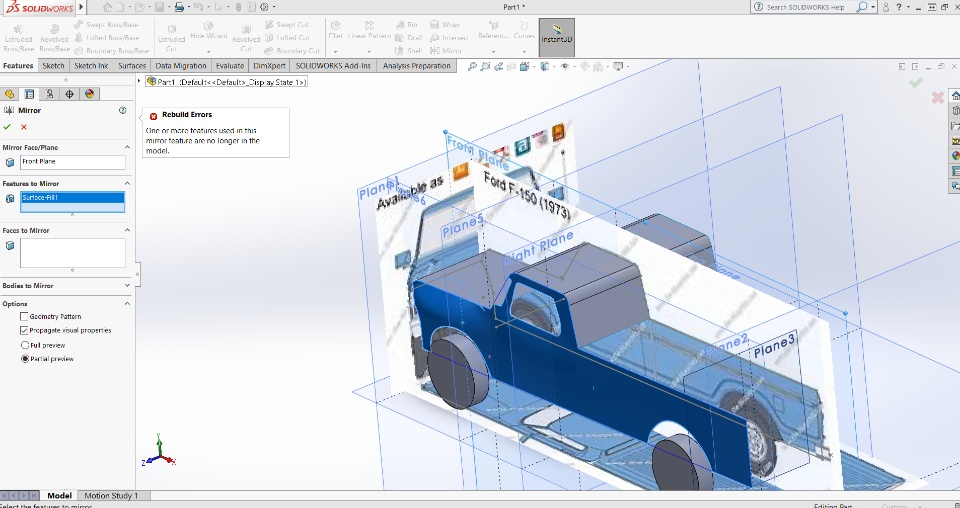Expand the Part1 flyout tree arrow

click(139, 81)
